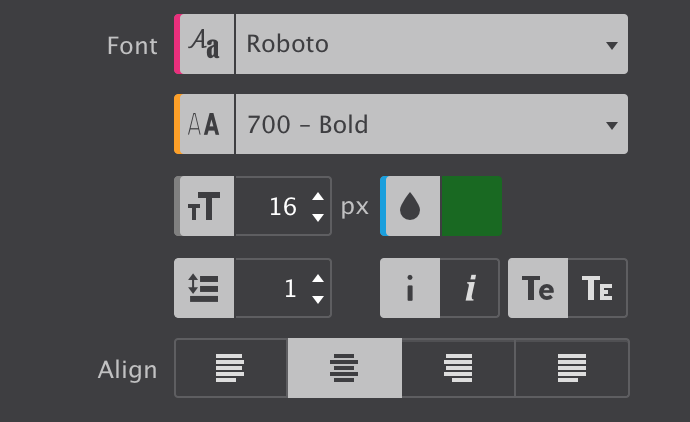The width and height of the screenshot is (690, 422).
Task: Justify the text alignment
Action: click(572, 368)
